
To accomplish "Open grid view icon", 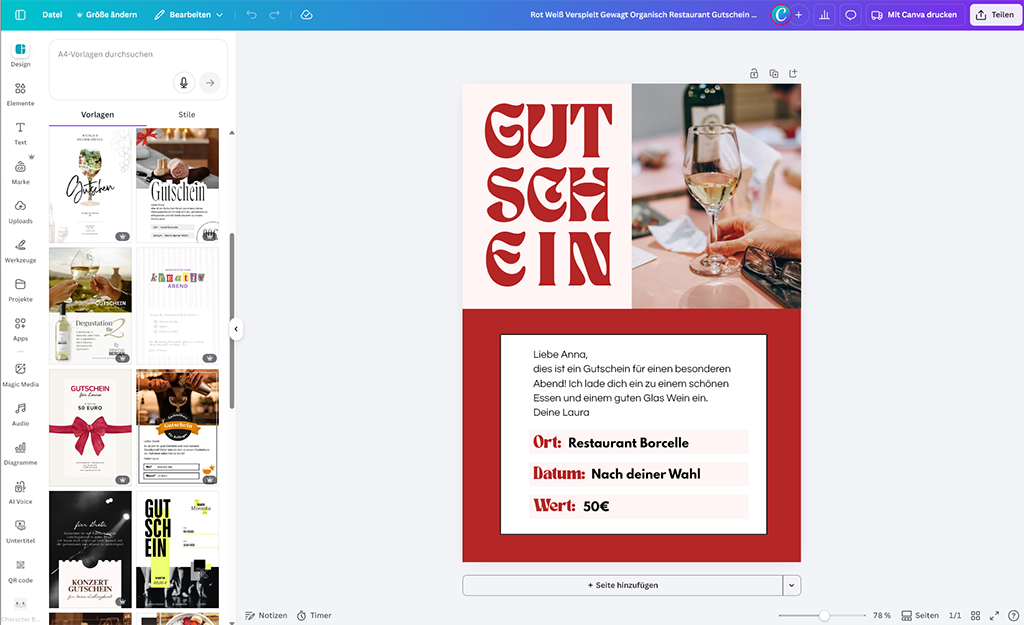I will pyautogui.click(x=975, y=615).
